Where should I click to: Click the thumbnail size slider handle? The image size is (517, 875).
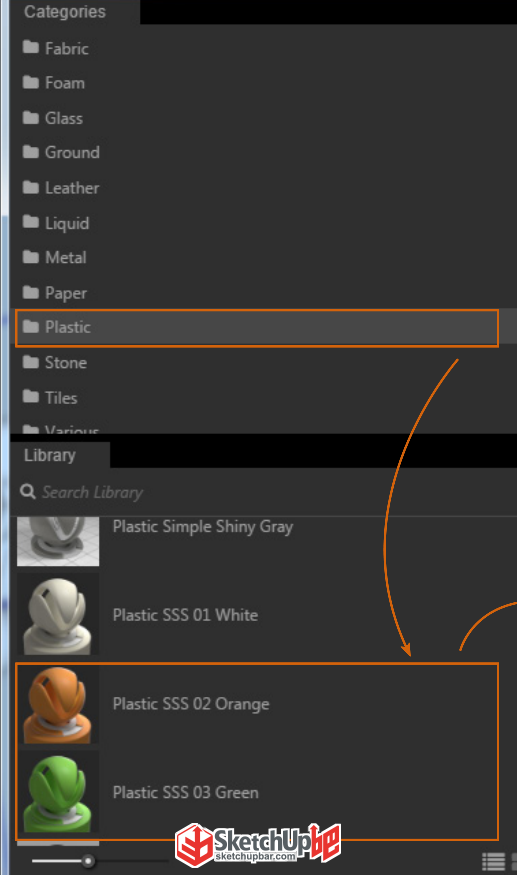[88, 861]
